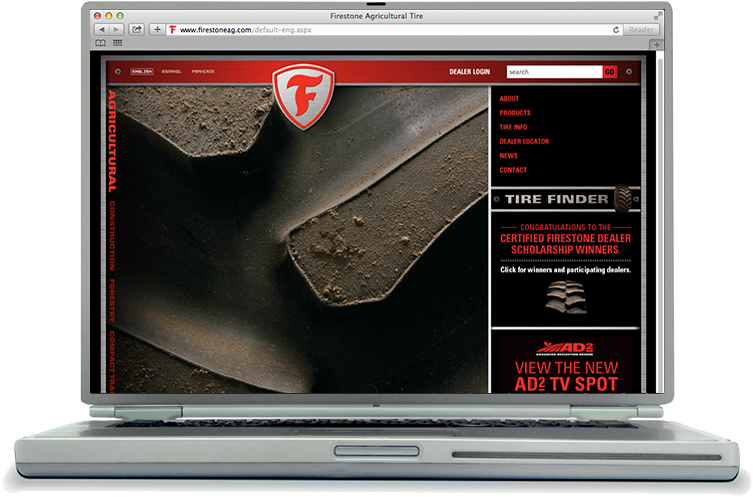The height and width of the screenshot is (497, 753).
Task: Switch site language to Español
Action: pyautogui.click(x=171, y=72)
